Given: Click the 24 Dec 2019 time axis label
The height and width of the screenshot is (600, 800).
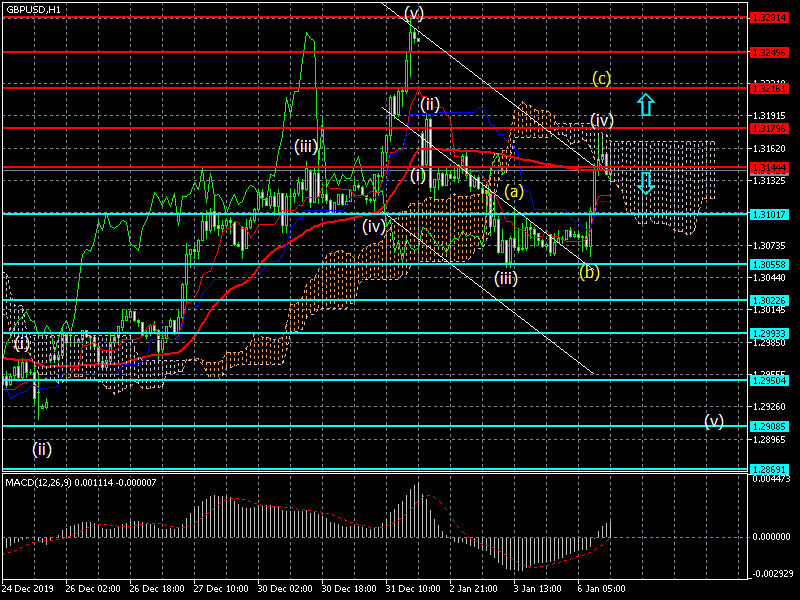Looking at the screenshot, I should [27, 588].
